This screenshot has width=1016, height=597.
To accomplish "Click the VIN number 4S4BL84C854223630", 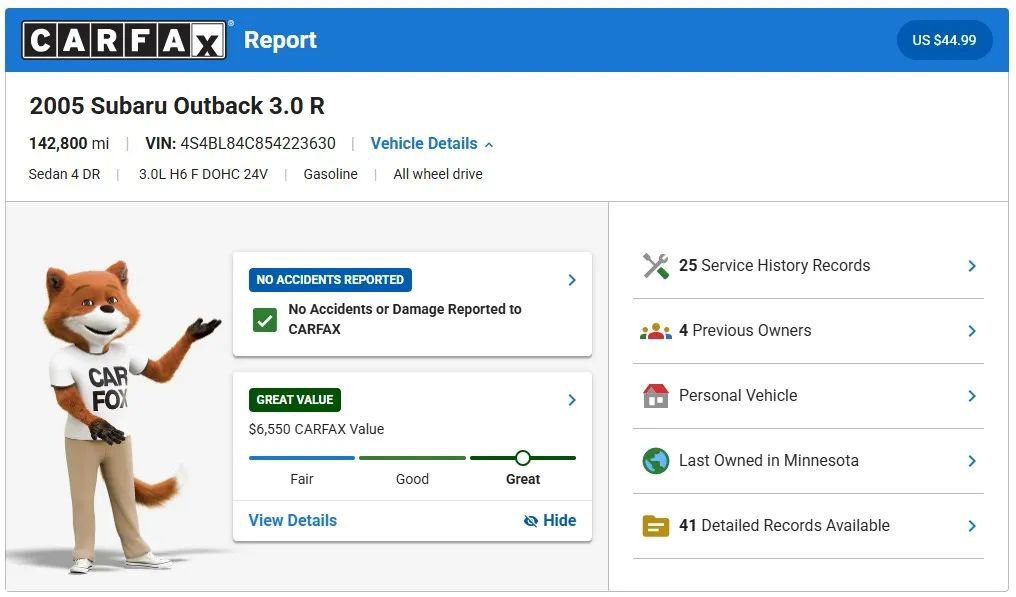I will coord(258,143).
